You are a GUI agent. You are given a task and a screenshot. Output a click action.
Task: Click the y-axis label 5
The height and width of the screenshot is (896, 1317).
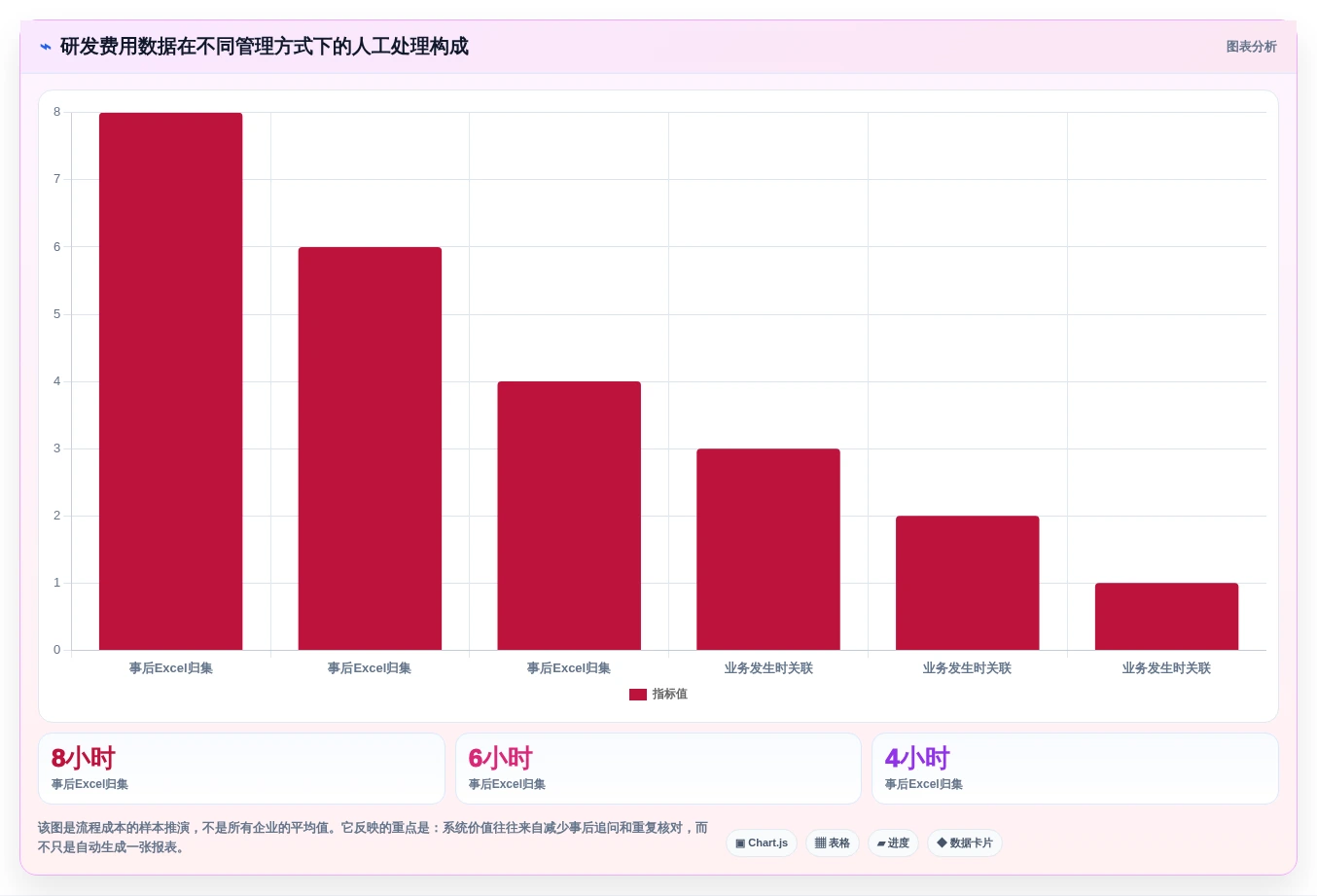pos(57,314)
